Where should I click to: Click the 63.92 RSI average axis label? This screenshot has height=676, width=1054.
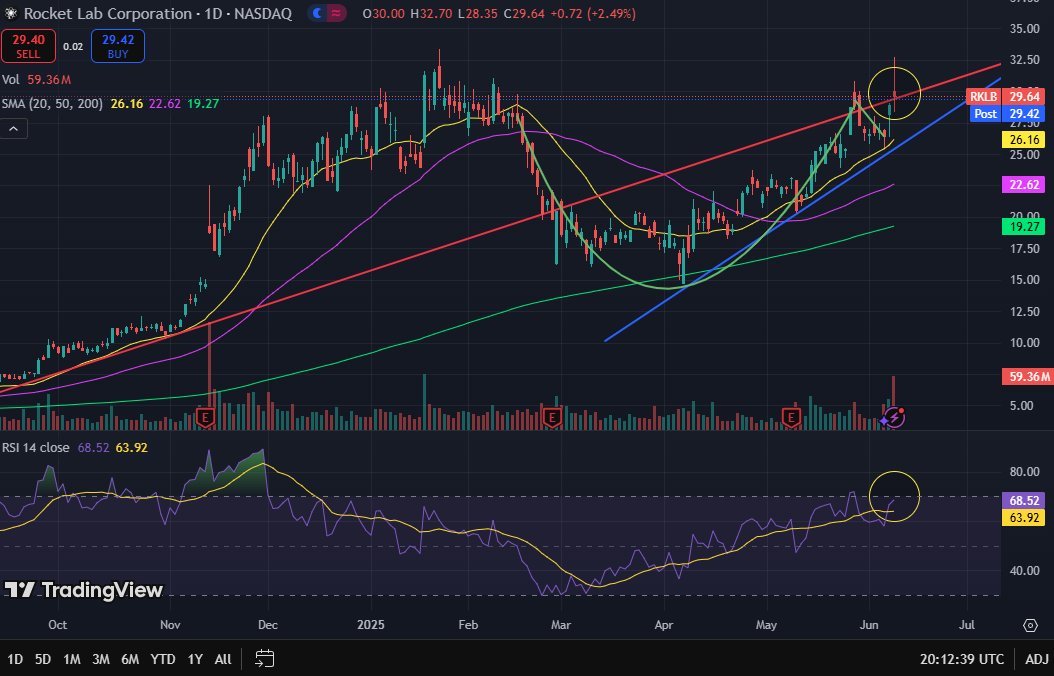pos(1024,517)
